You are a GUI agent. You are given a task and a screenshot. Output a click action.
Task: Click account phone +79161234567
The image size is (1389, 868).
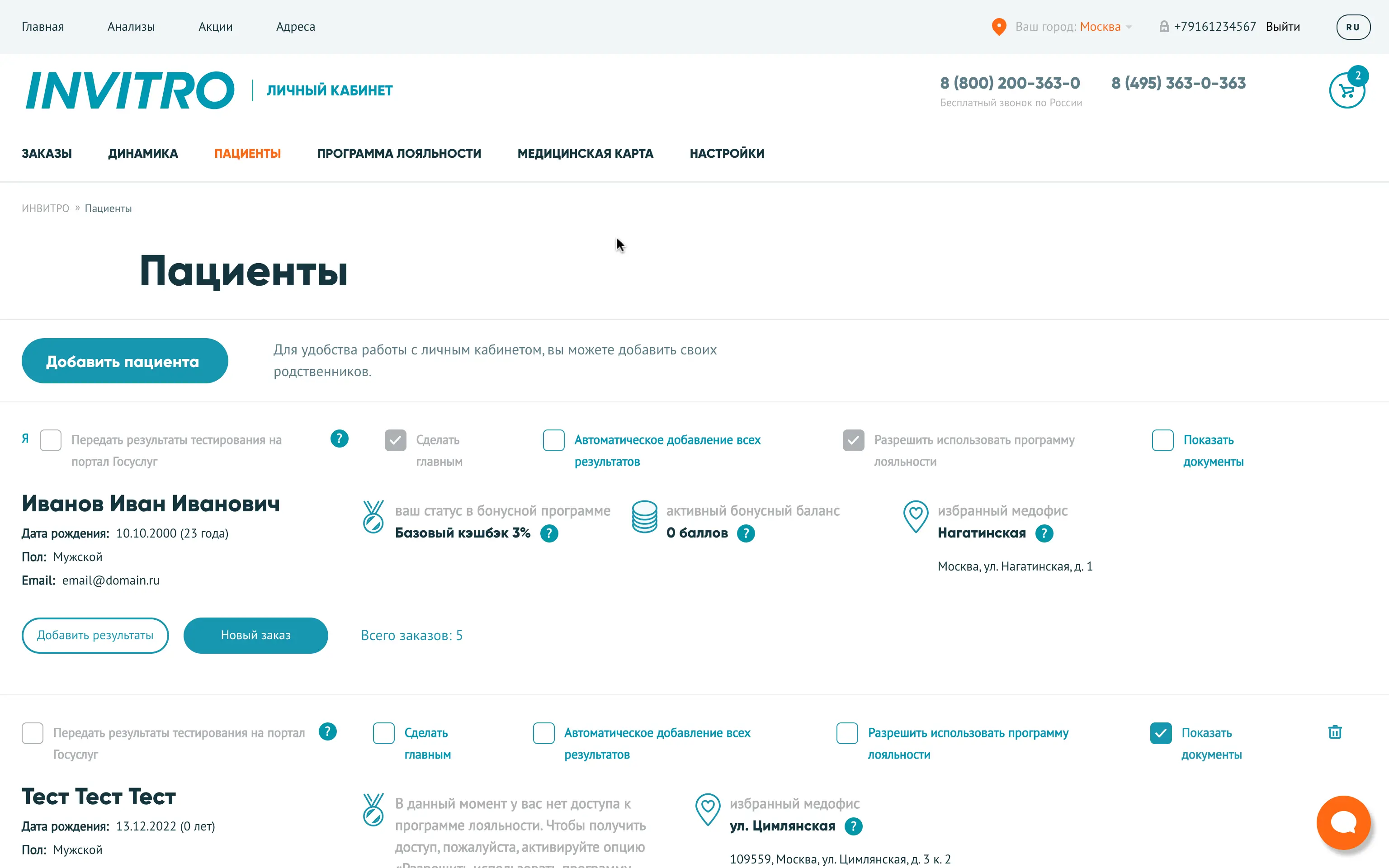tap(1215, 27)
